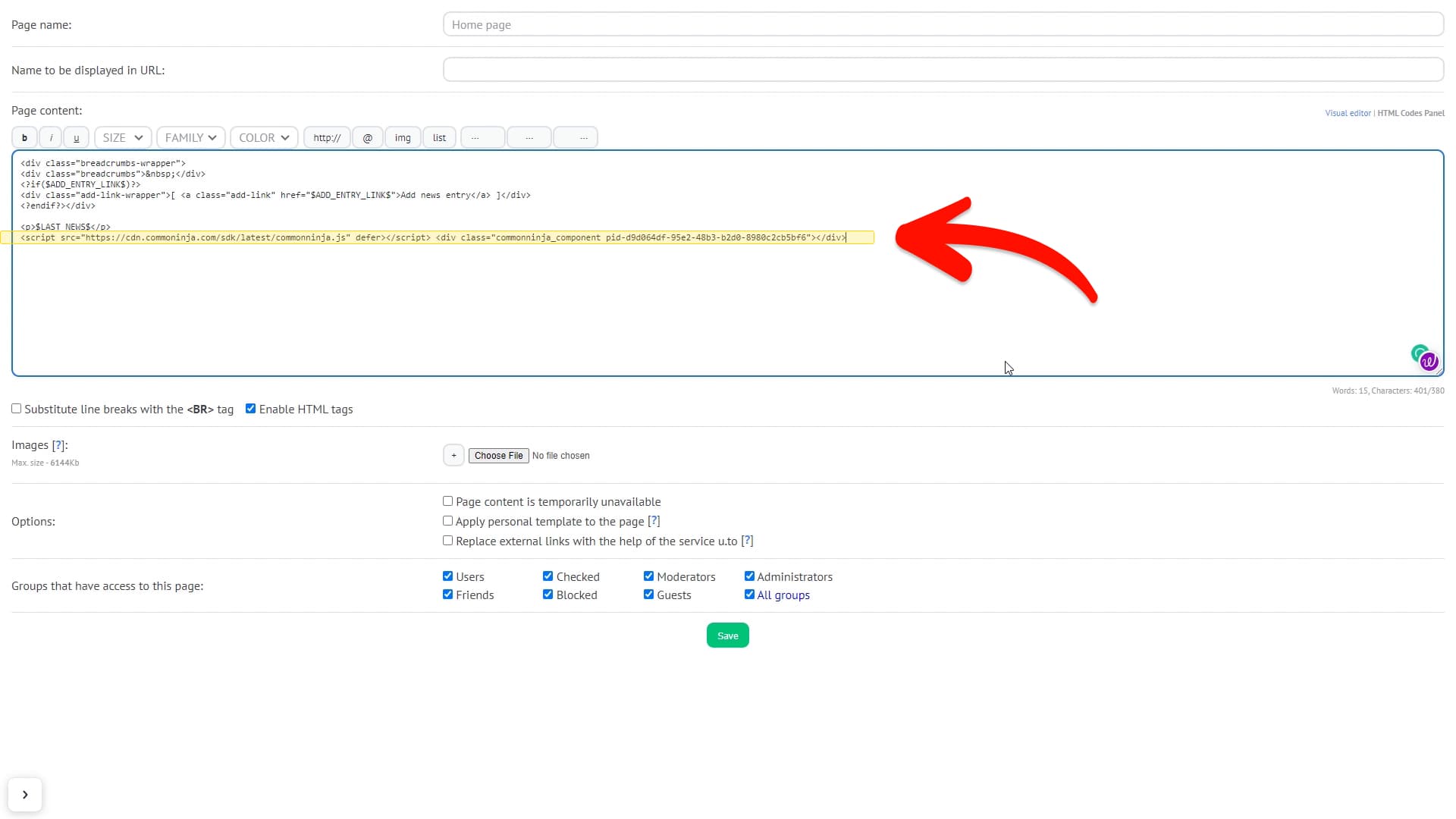Click the word and character count text
1456x819 pixels.
click(1388, 391)
